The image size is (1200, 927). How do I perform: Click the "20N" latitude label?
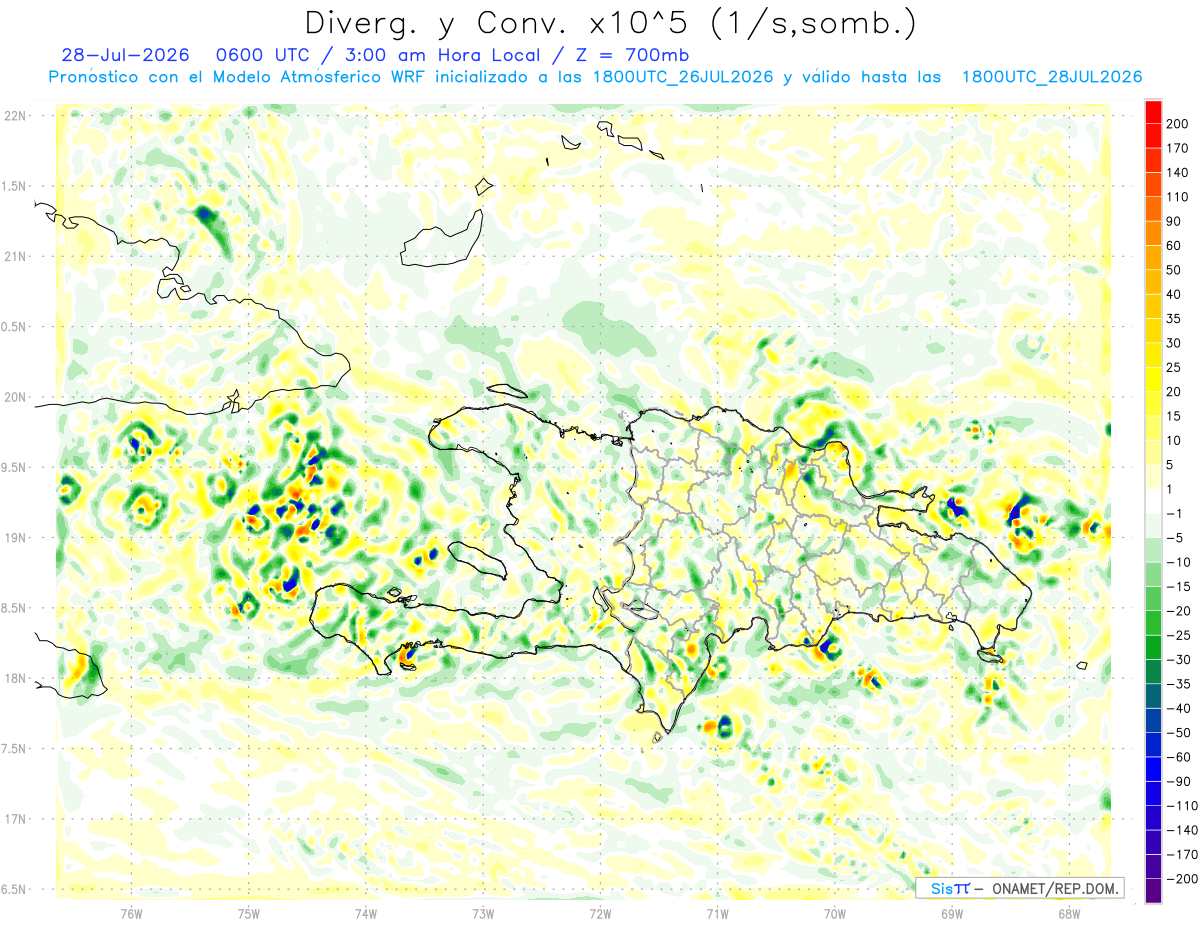click(15, 397)
